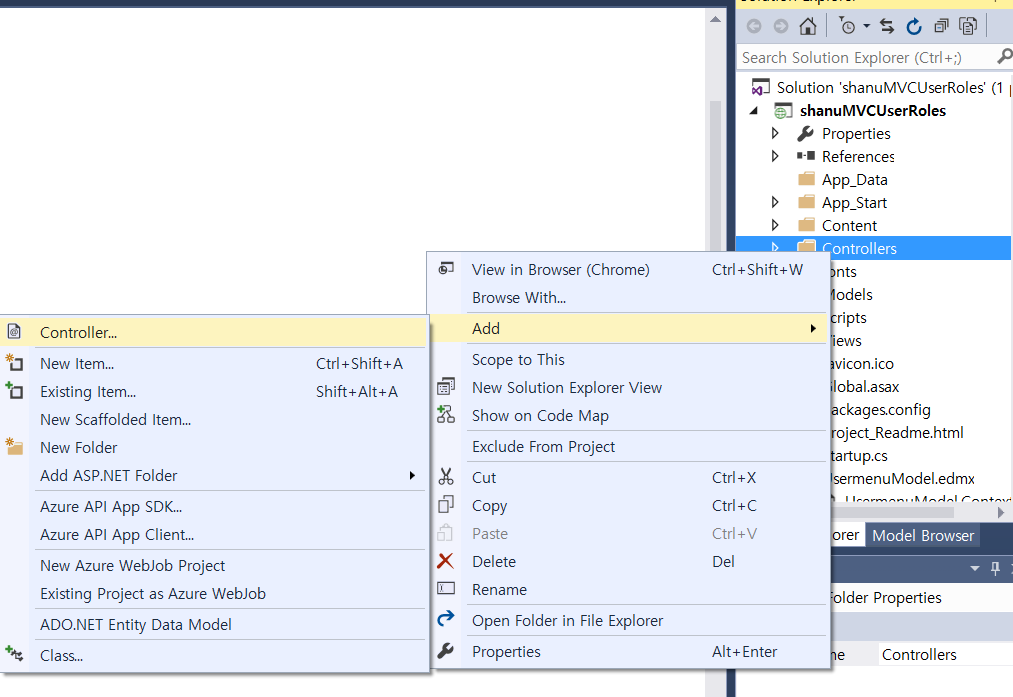
Task: Choose Class... from the Add submenu
Action: pos(214,655)
